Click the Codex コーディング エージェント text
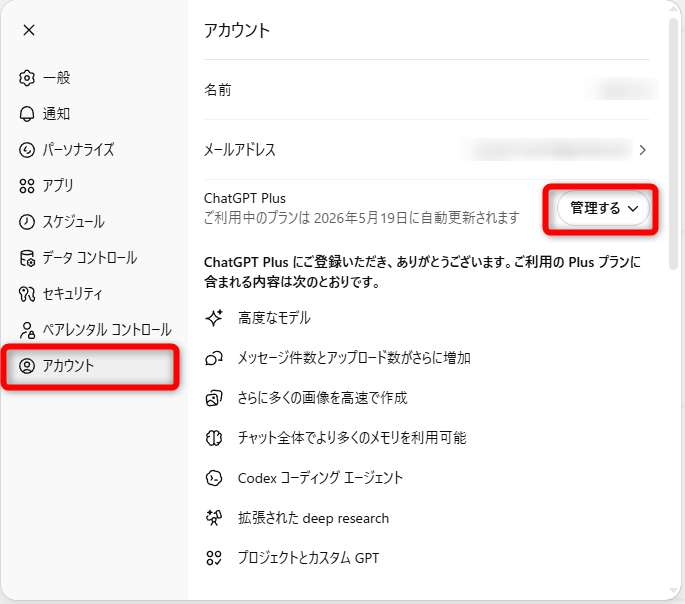This screenshot has height=604, width=685. (320, 478)
